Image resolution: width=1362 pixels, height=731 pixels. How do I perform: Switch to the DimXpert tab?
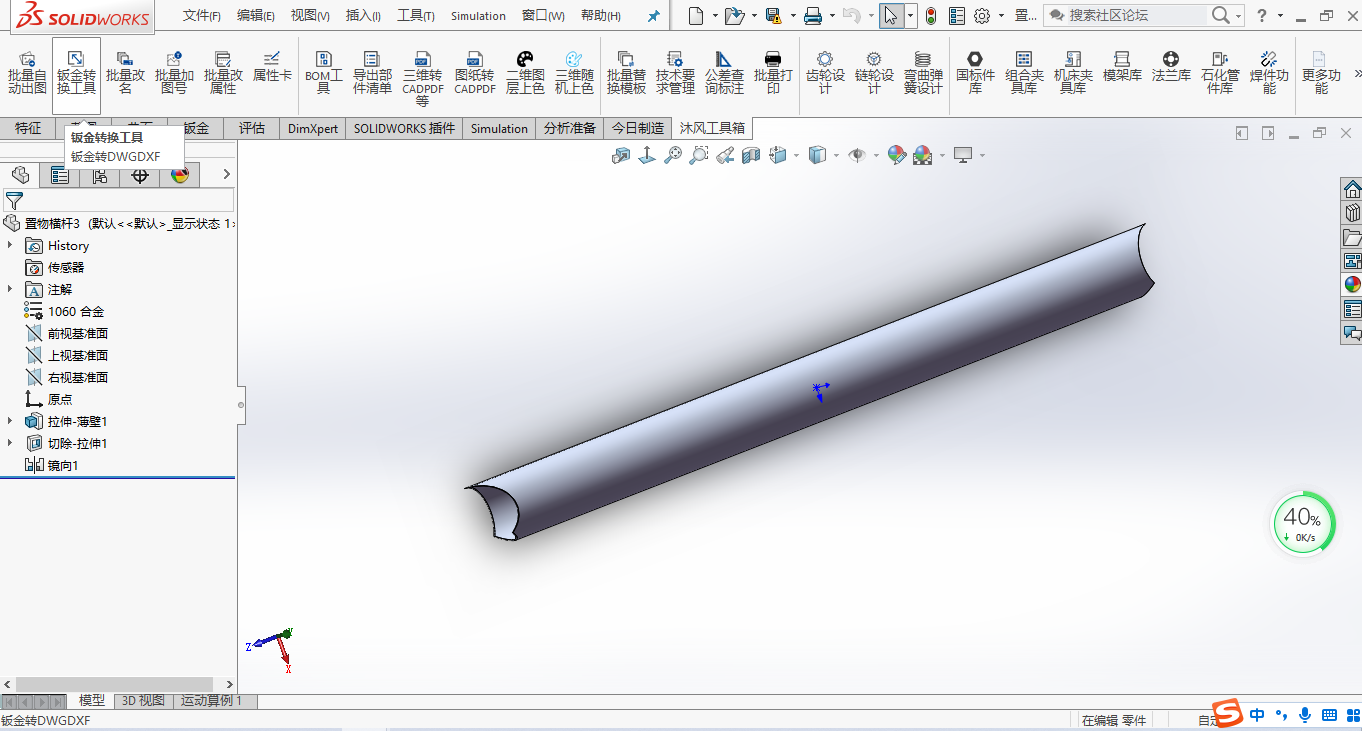[313, 128]
